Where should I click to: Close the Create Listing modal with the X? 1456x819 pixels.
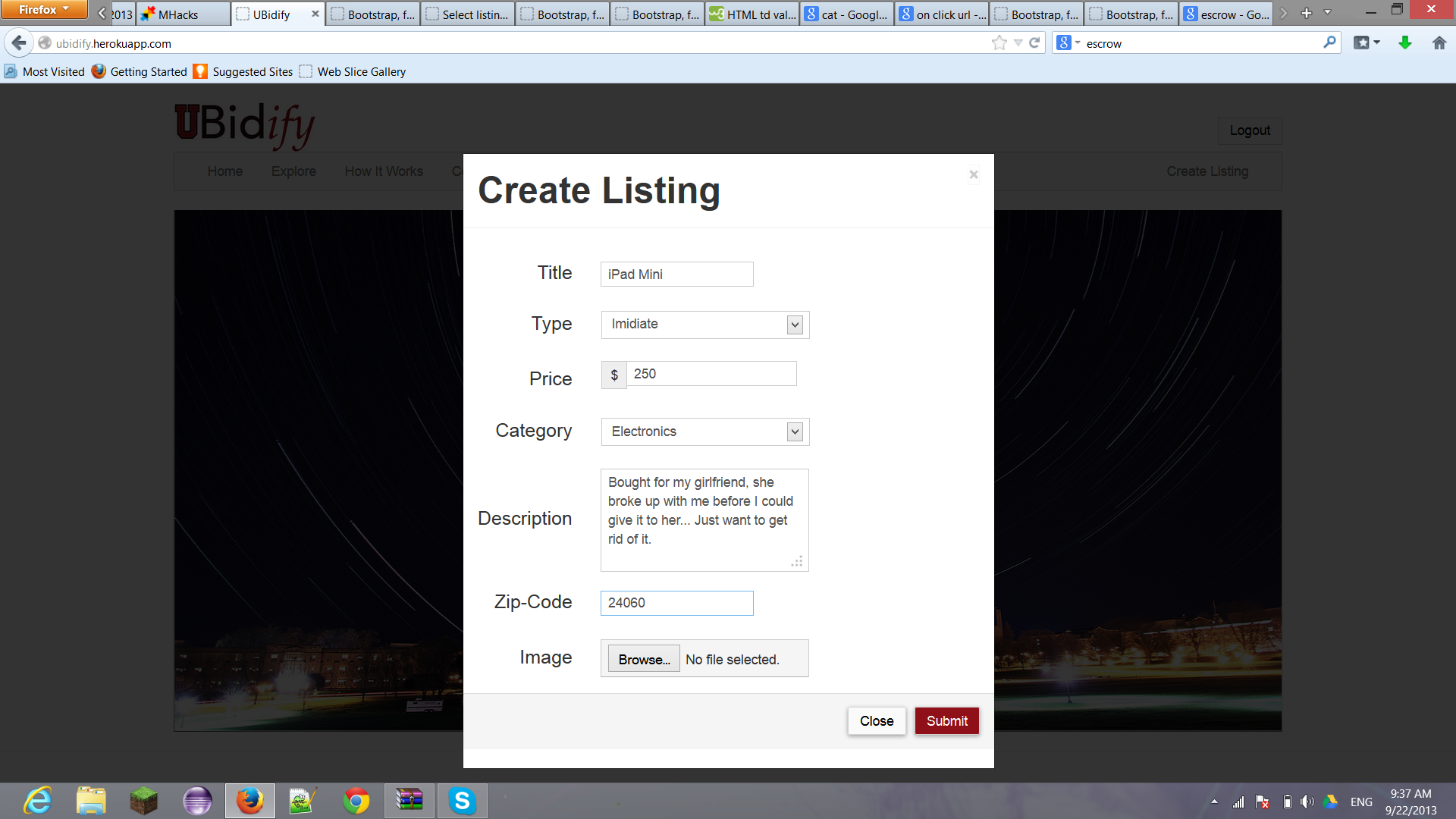pyautogui.click(x=974, y=174)
